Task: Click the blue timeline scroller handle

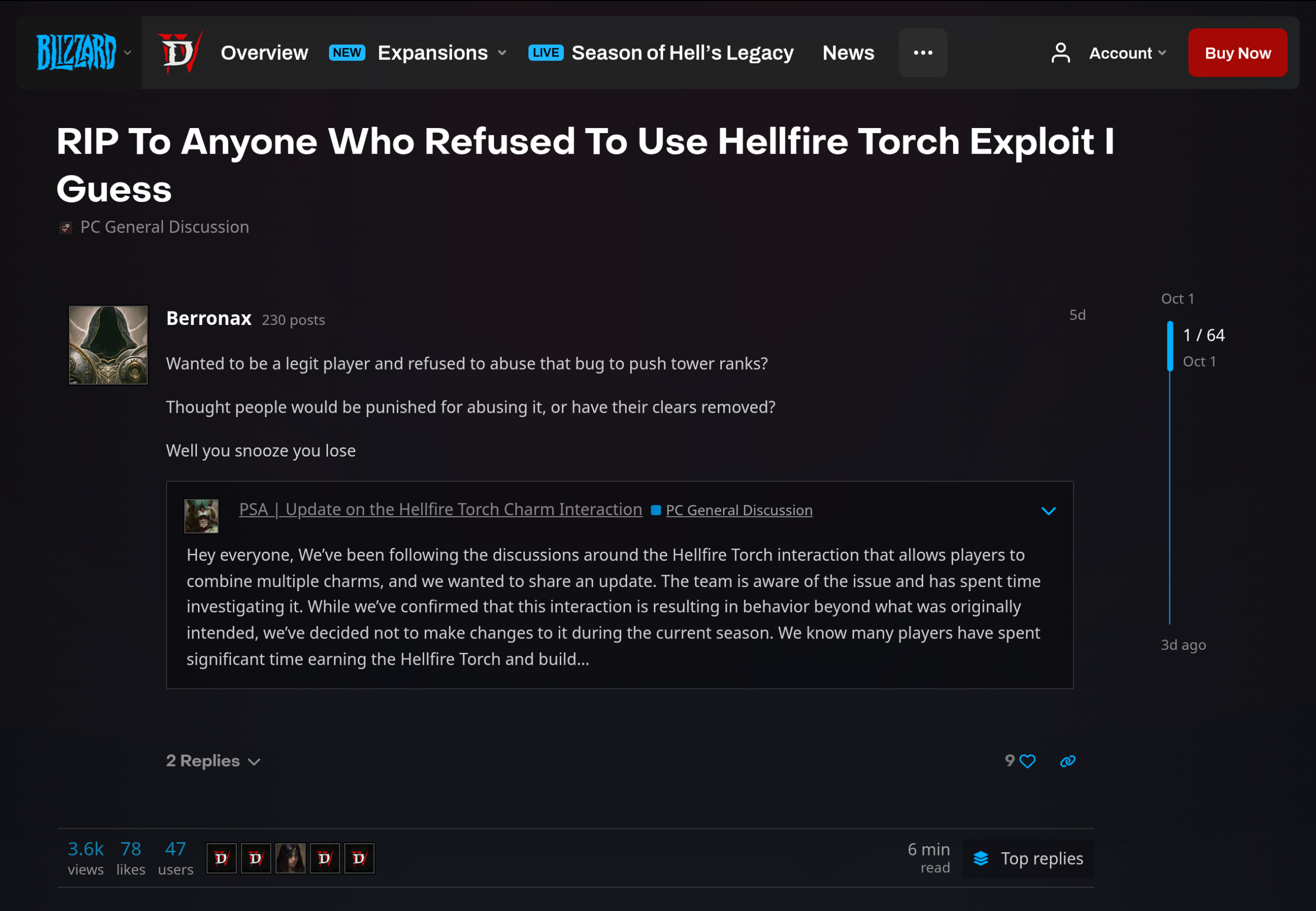Action: [1170, 346]
